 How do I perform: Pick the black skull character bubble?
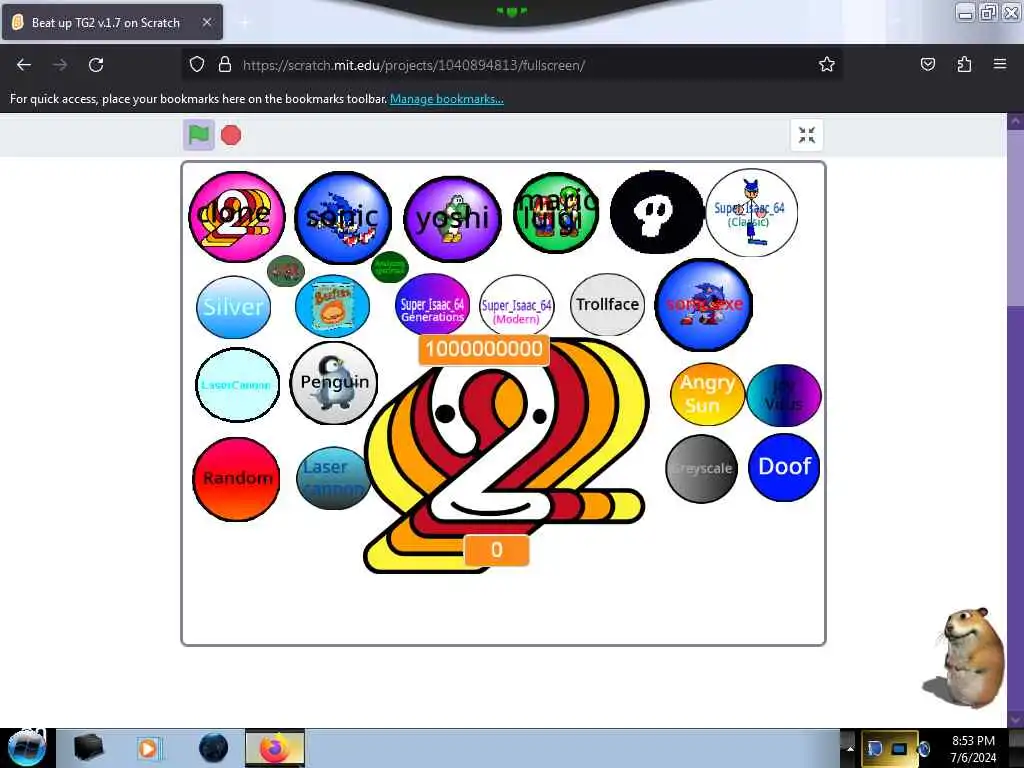tap(656, 212)
